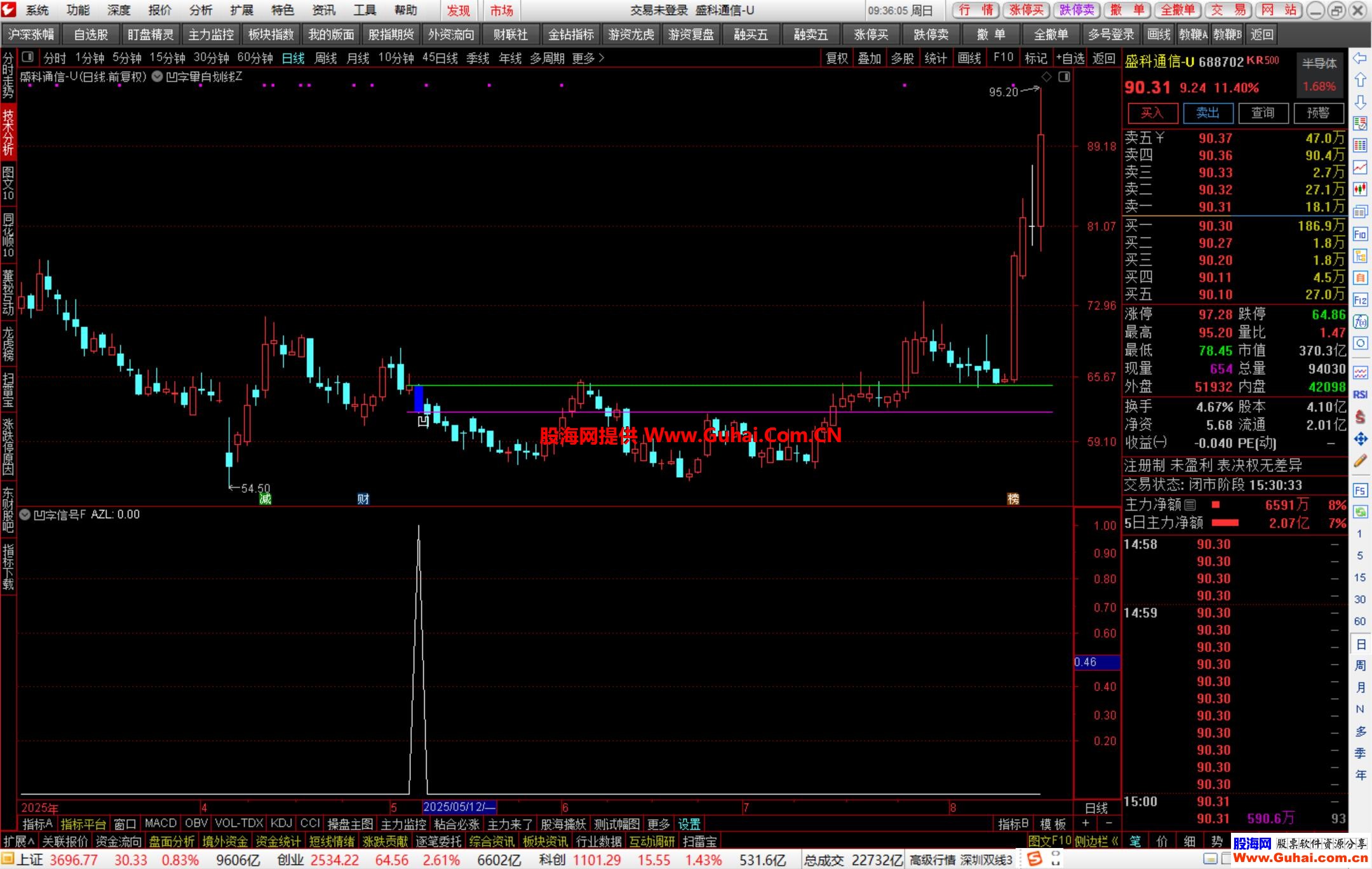Click the down arrow icon in right toolbar
The image size is (1372, 869).
[x=1359, y=102]
